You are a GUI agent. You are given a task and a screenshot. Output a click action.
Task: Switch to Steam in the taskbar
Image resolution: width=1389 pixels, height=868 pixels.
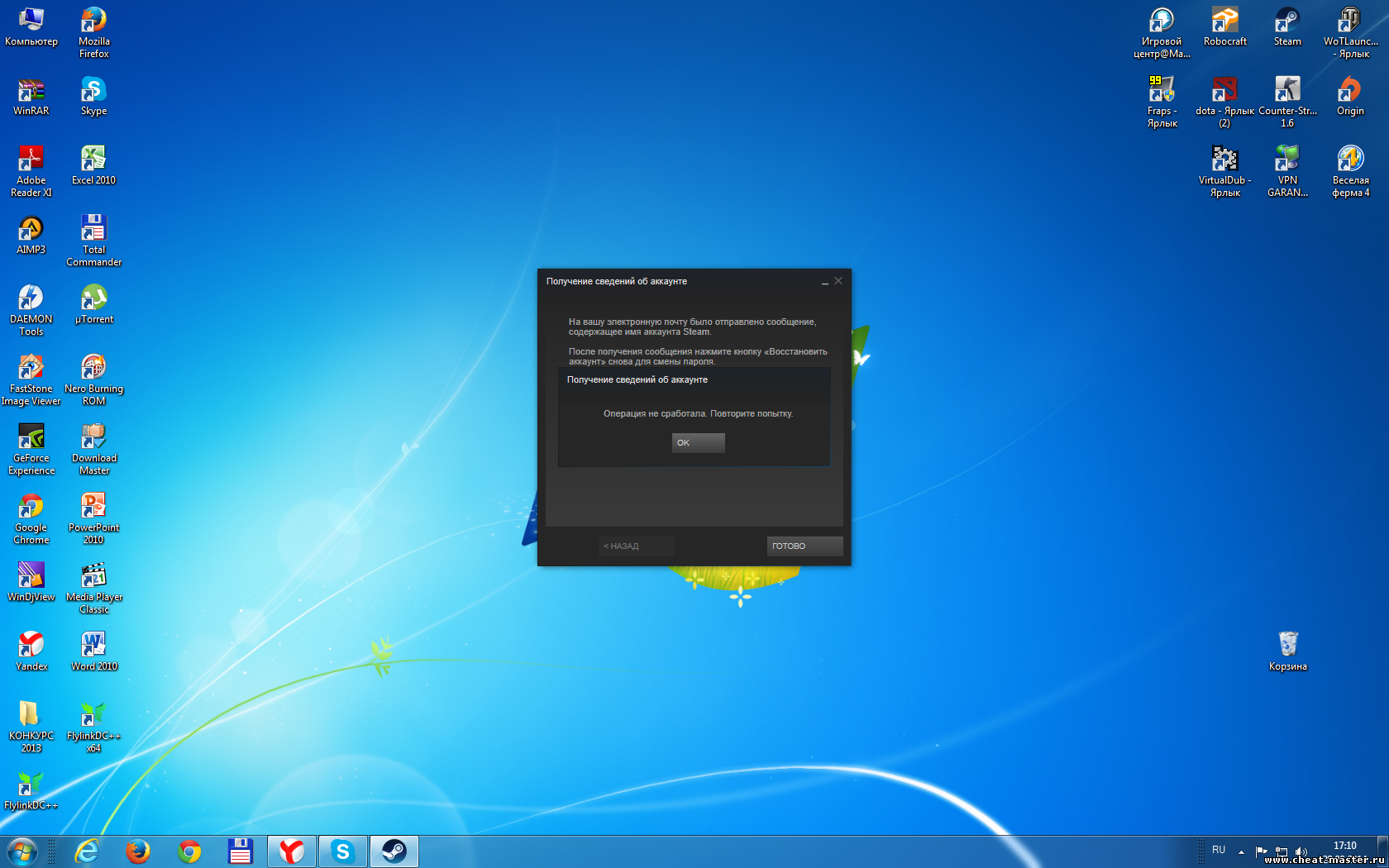tap(394, 851)
